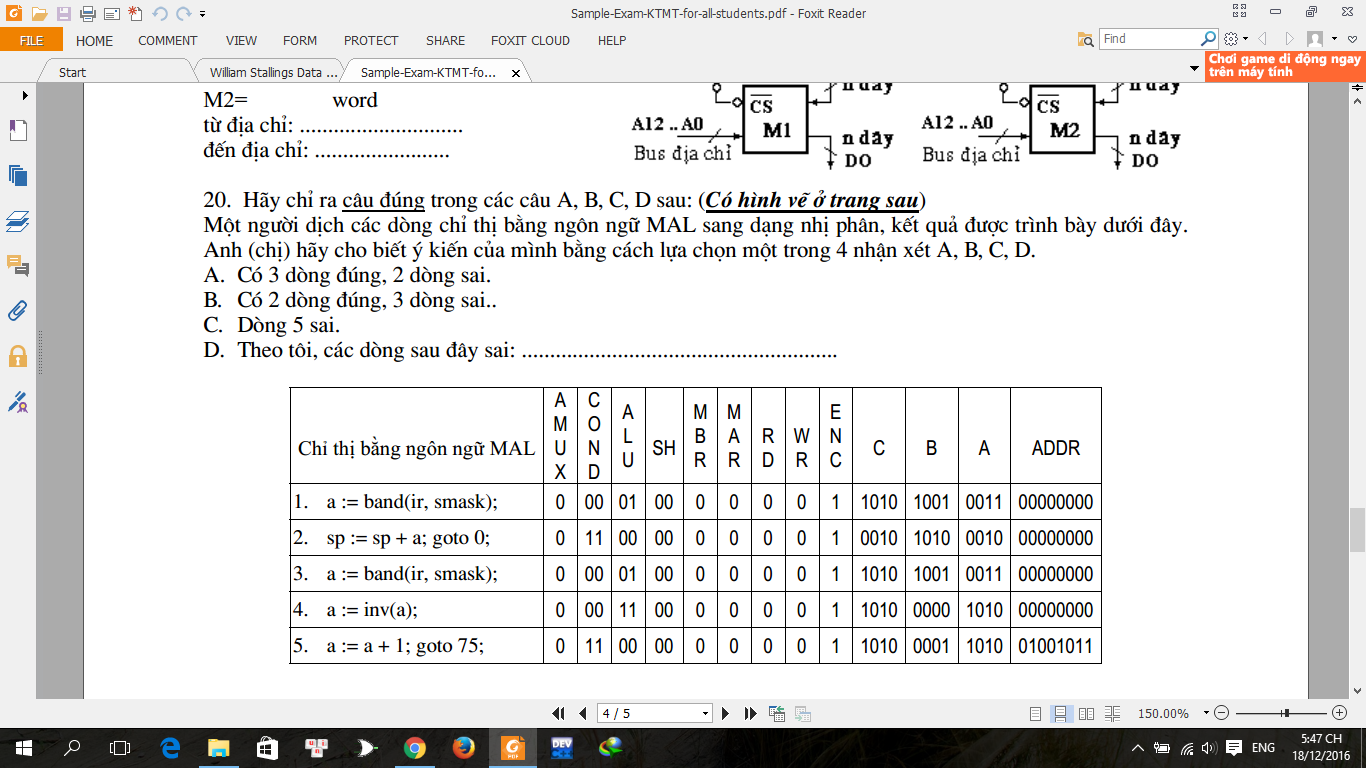Viewport: 1366px width, 768px height.
Task: Open the page number dropdown
Action: 706,714
